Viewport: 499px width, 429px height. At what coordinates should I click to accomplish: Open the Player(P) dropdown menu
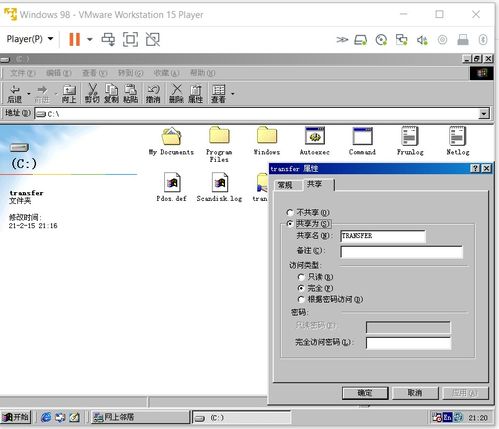[30, 39]
